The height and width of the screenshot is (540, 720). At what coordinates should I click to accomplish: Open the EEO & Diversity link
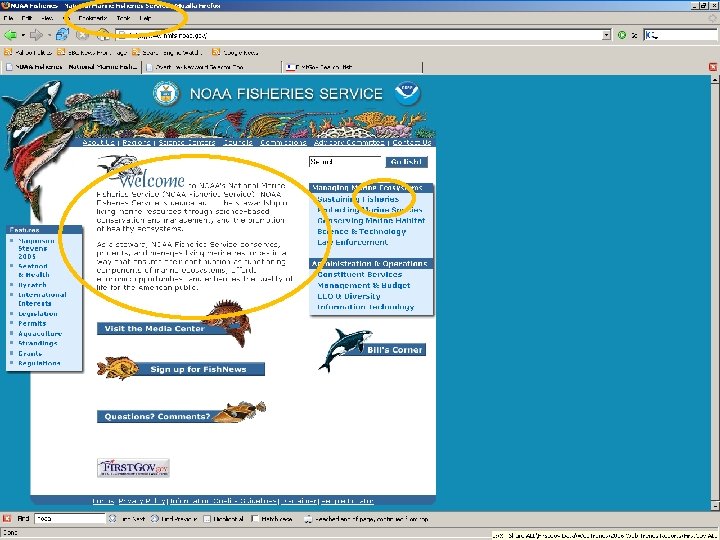349,296
